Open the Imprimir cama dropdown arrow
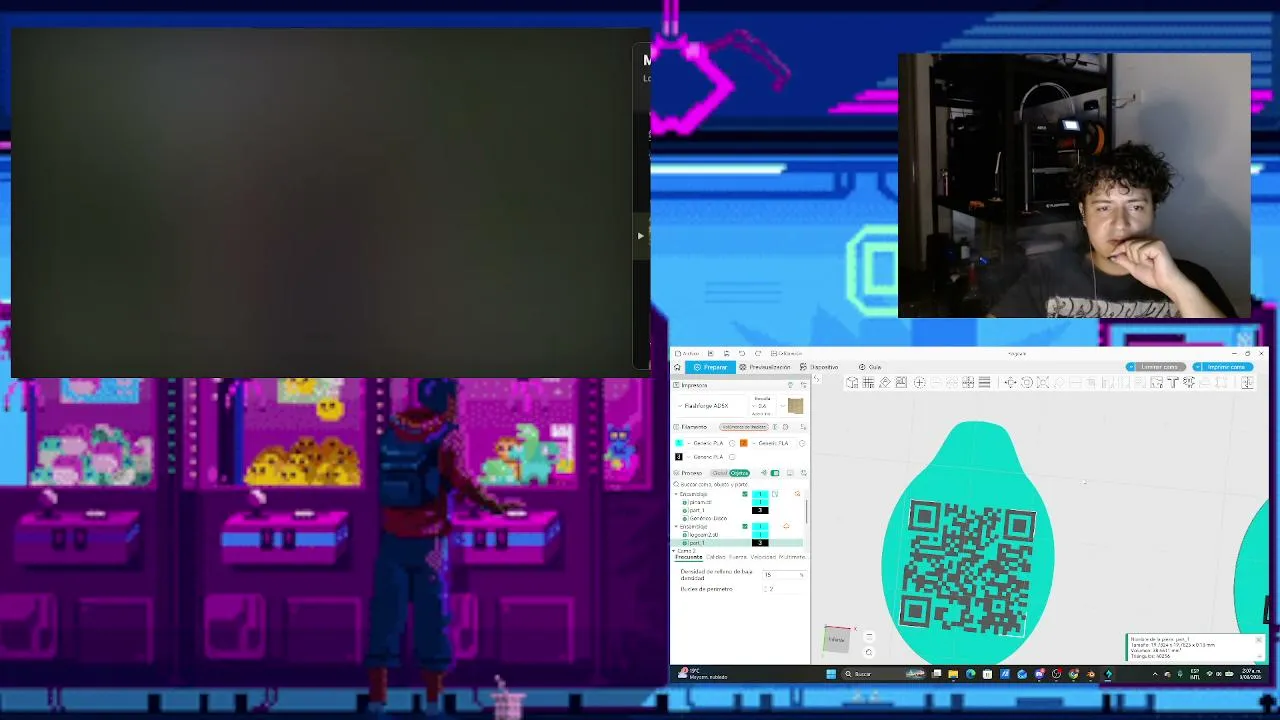Screen dimensions: 1280x720 coord(1199,367)
